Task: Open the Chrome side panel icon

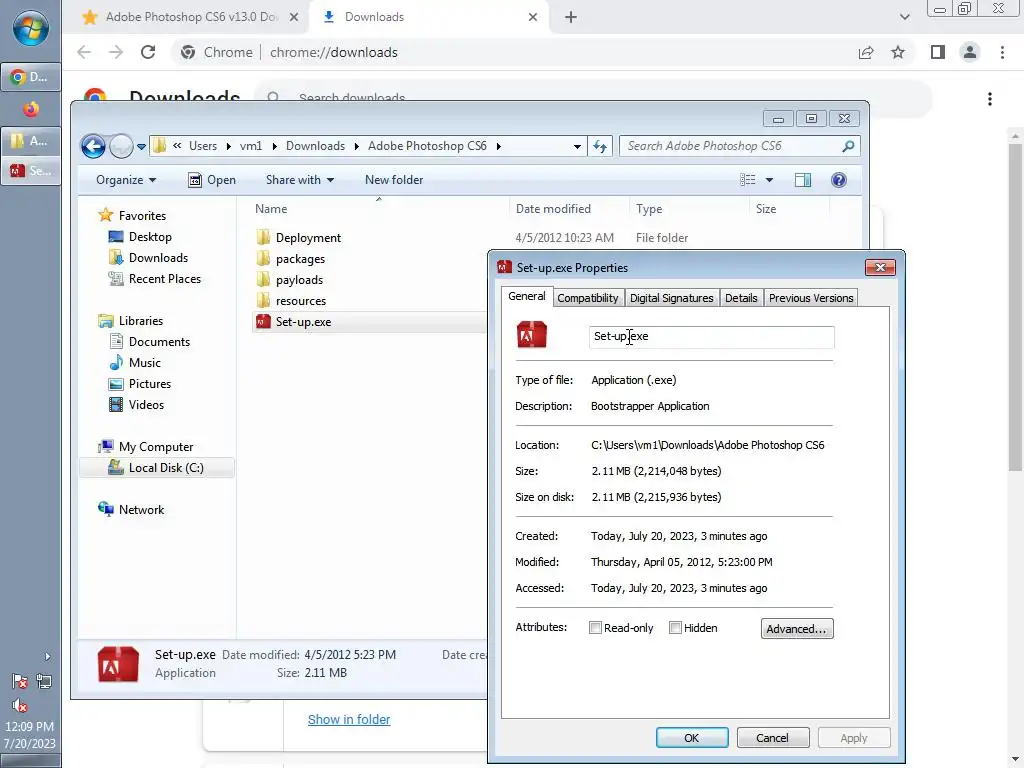Action: 938,52
